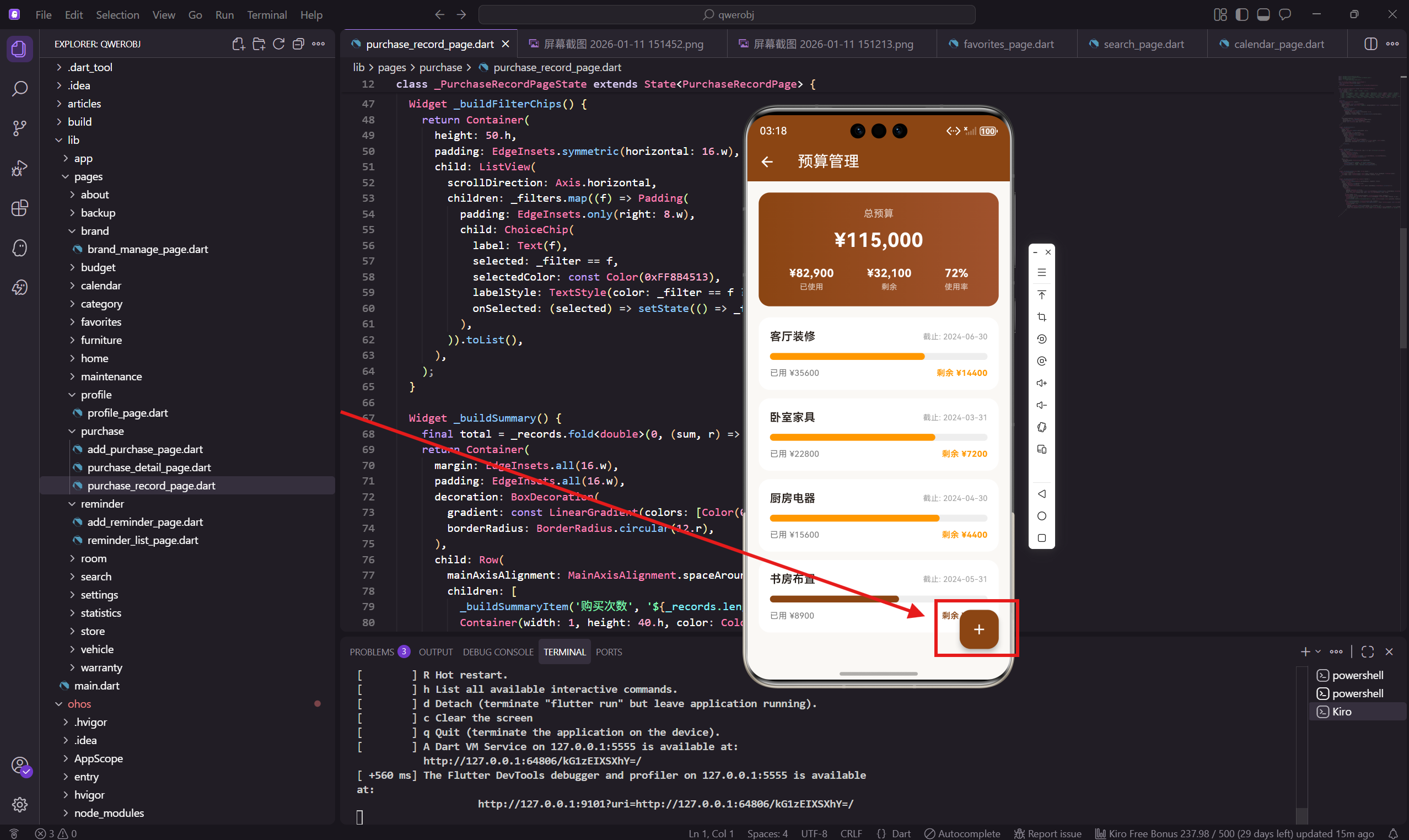Open the Extensions view
The width and height of the screenshot is (1409, 840).
coord(19,208)
